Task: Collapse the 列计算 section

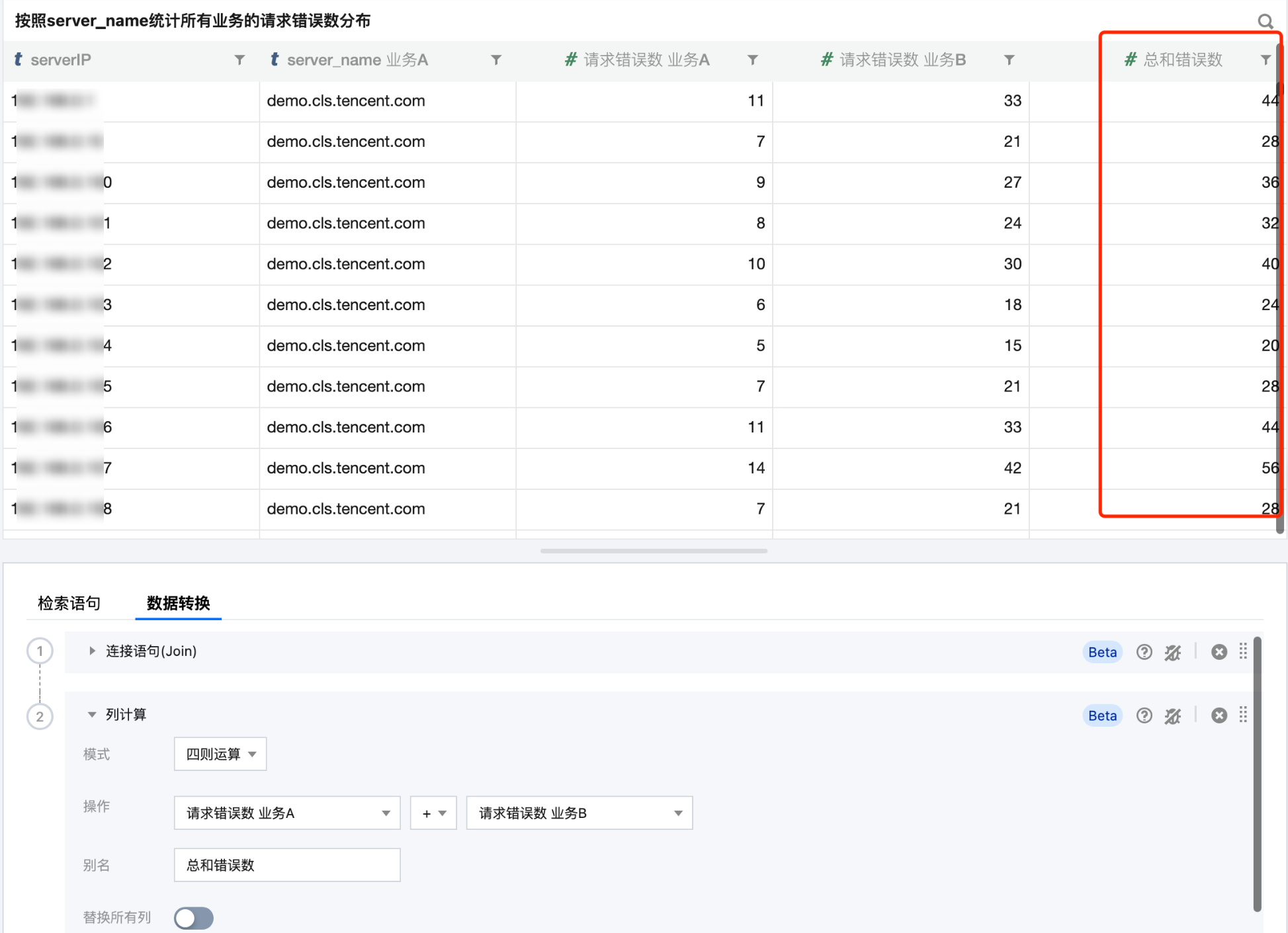Action: tap(92, 714)
